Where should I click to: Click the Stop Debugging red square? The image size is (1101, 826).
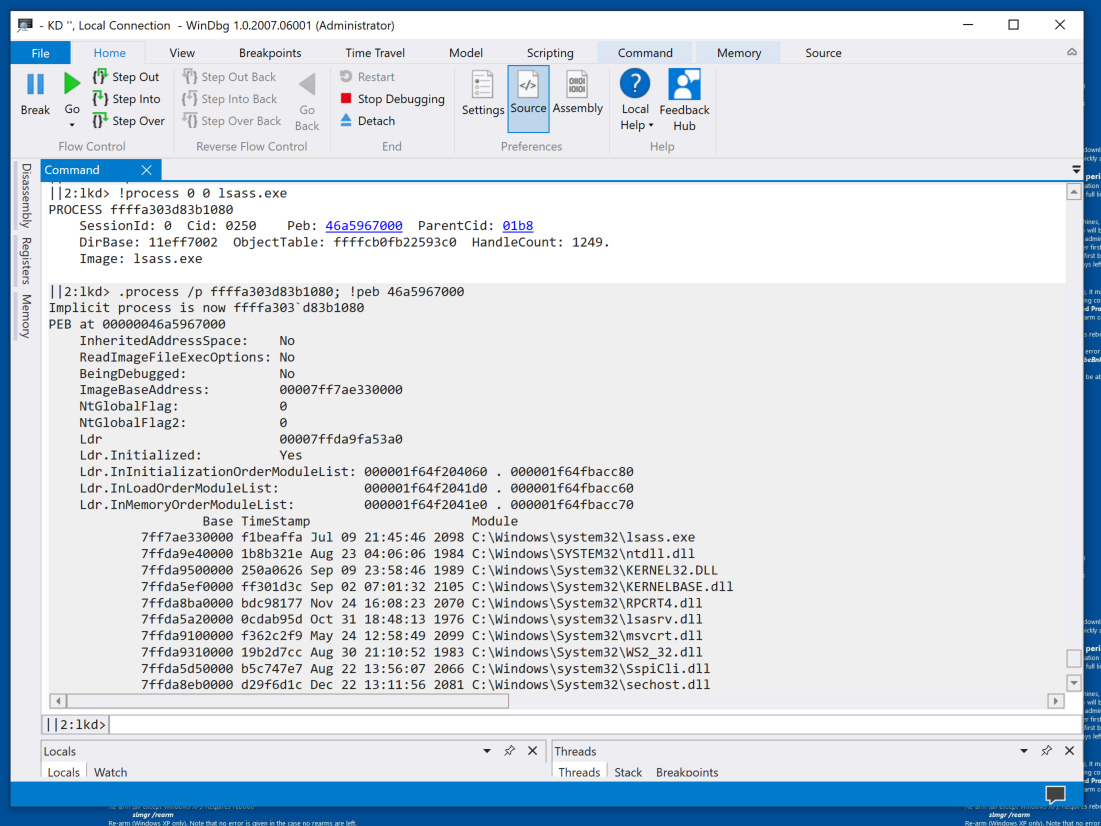(x=346, y=99)
